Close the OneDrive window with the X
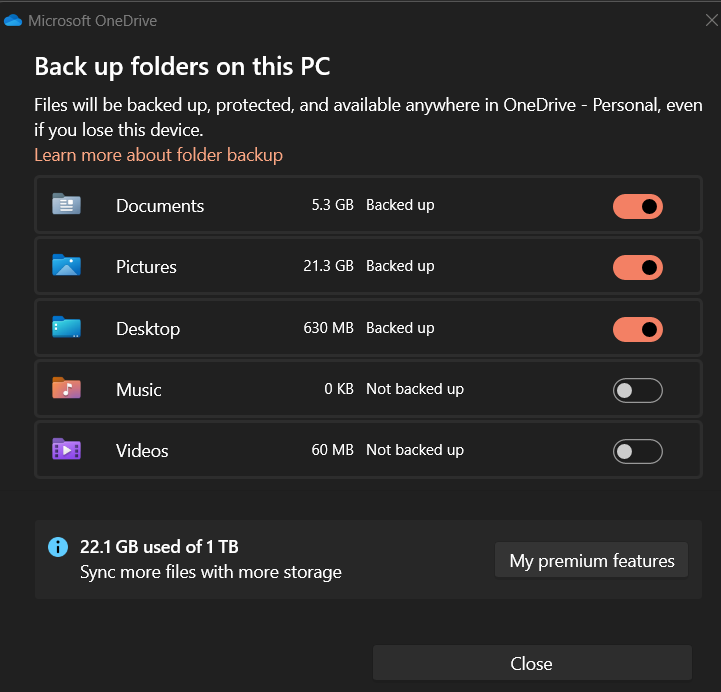 point(712,20)
